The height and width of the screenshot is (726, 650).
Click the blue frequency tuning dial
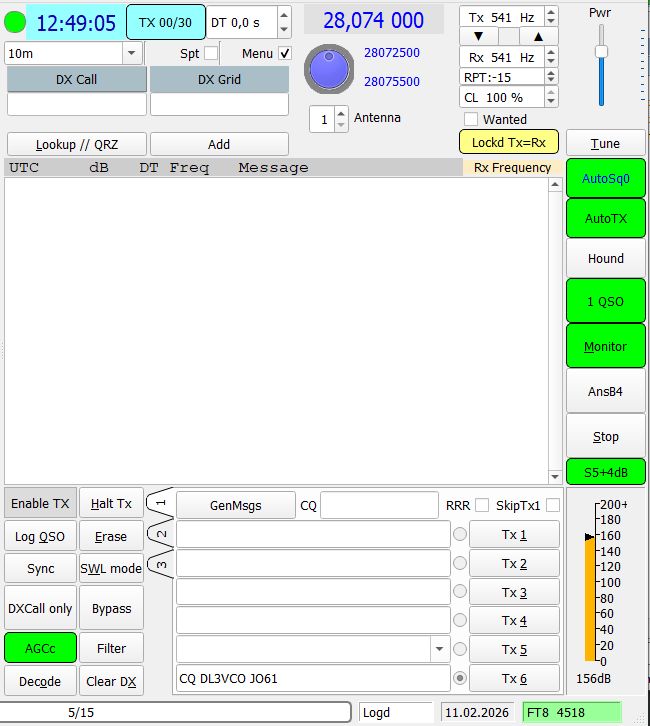click(325, 68)
